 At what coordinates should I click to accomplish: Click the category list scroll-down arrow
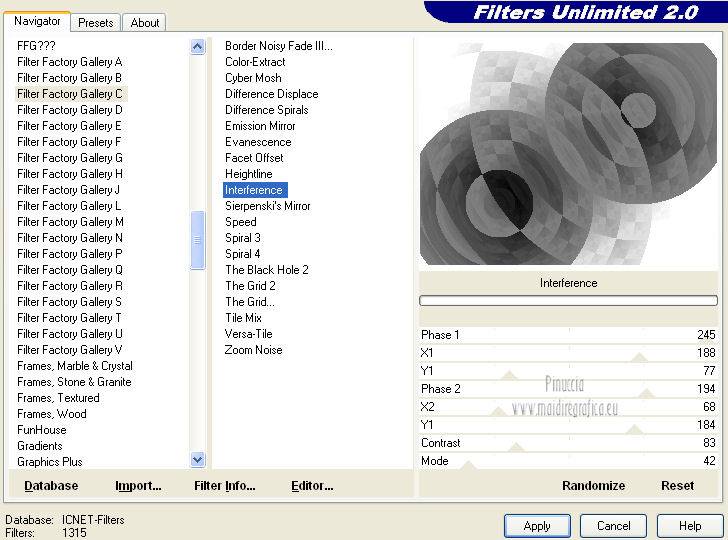(x=197, y=460)
